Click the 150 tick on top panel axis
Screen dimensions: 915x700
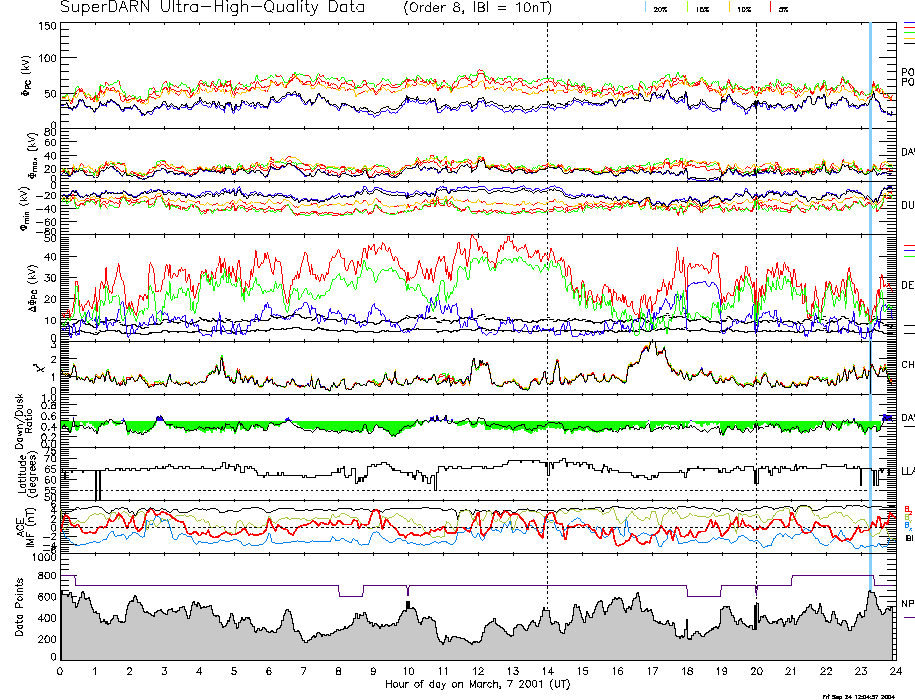point(46,25)
